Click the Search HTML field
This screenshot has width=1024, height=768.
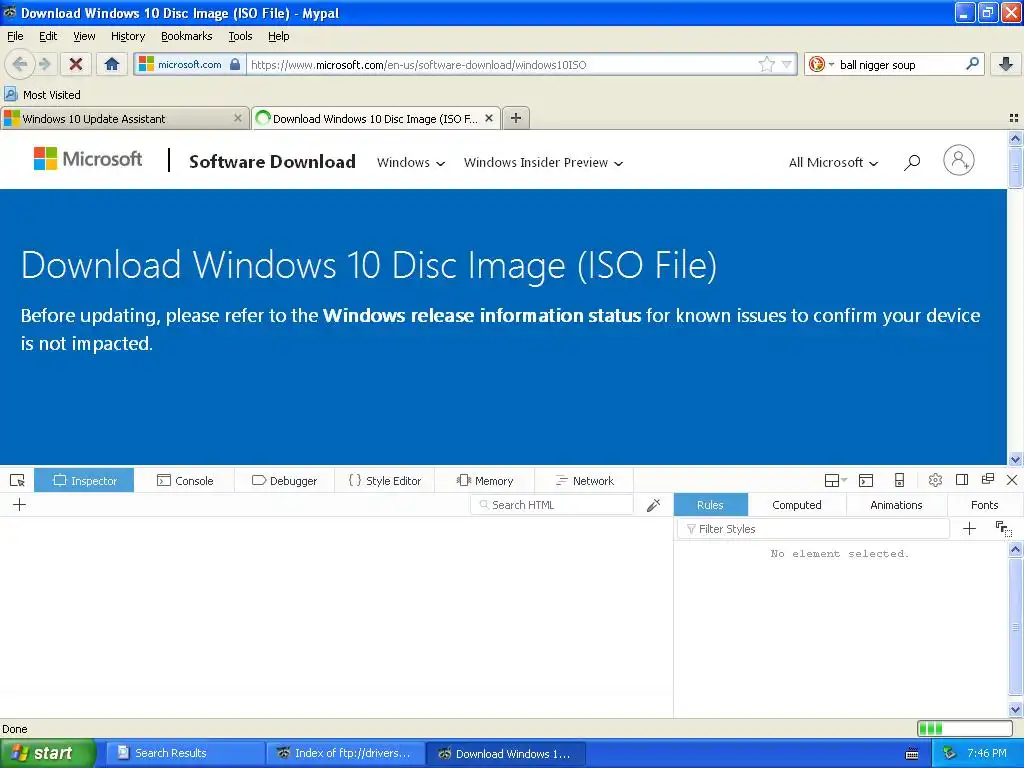click(x=552, y=505)
